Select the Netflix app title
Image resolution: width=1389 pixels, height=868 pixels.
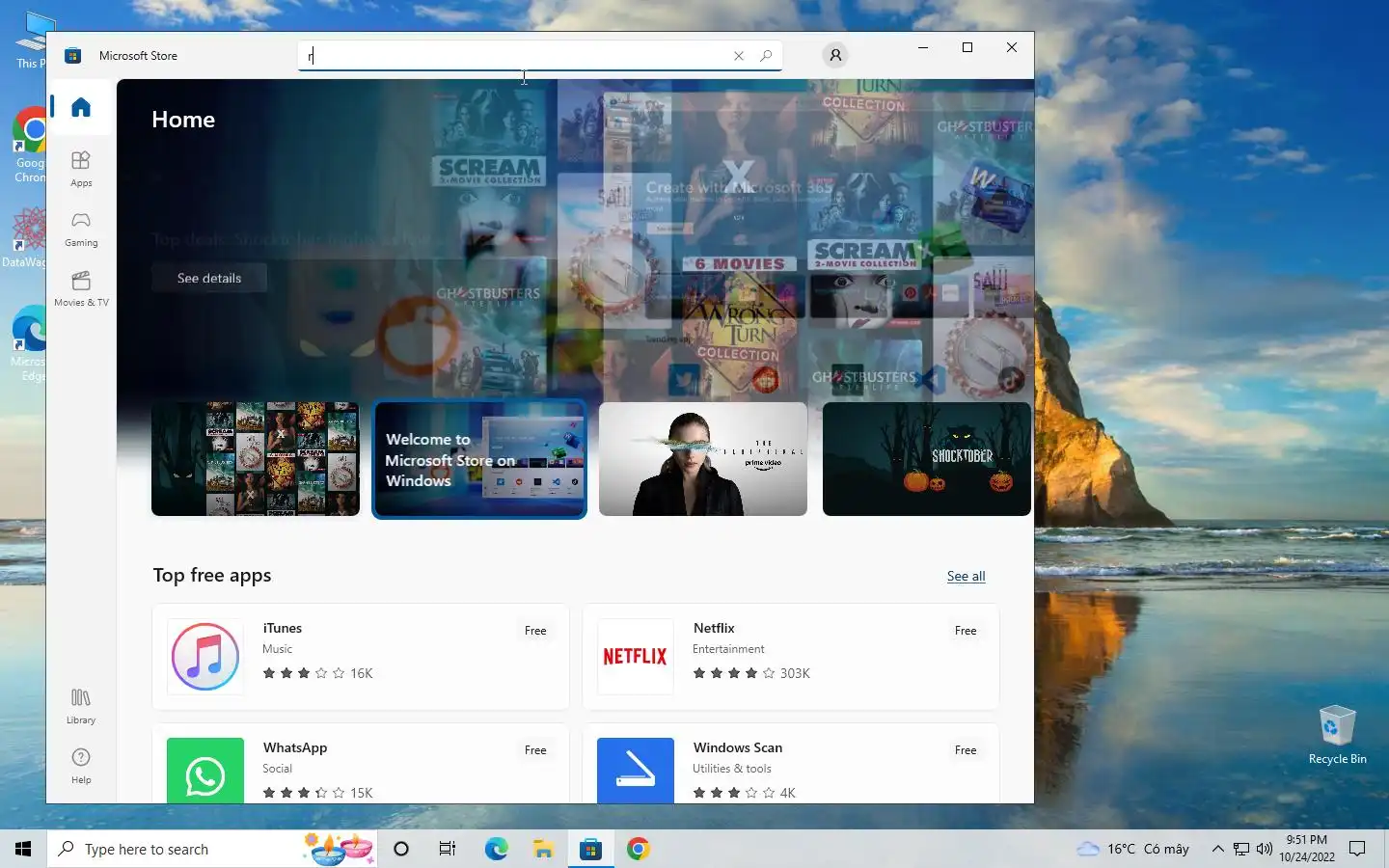(x=714, y=628)
